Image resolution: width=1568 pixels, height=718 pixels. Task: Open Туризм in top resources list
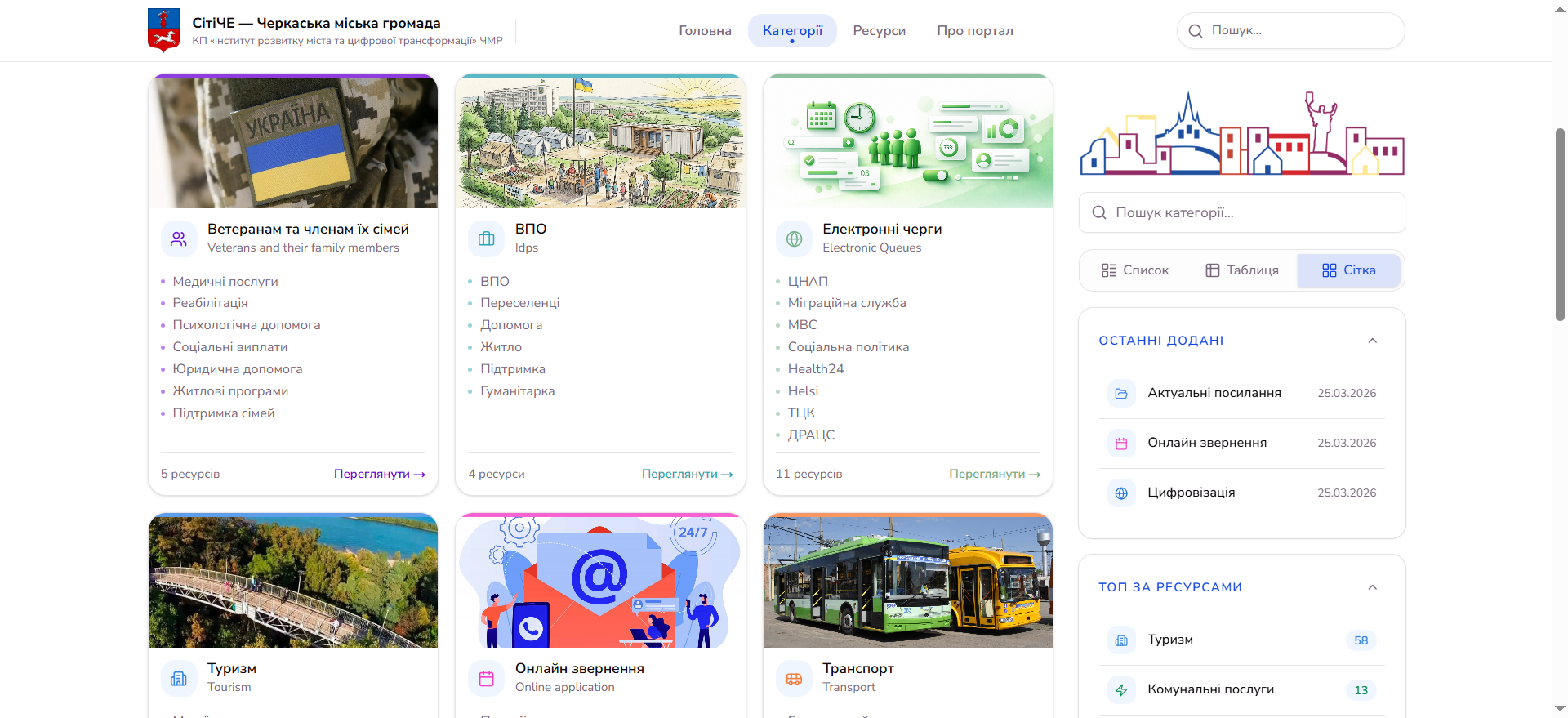[x=1242, y=640]
